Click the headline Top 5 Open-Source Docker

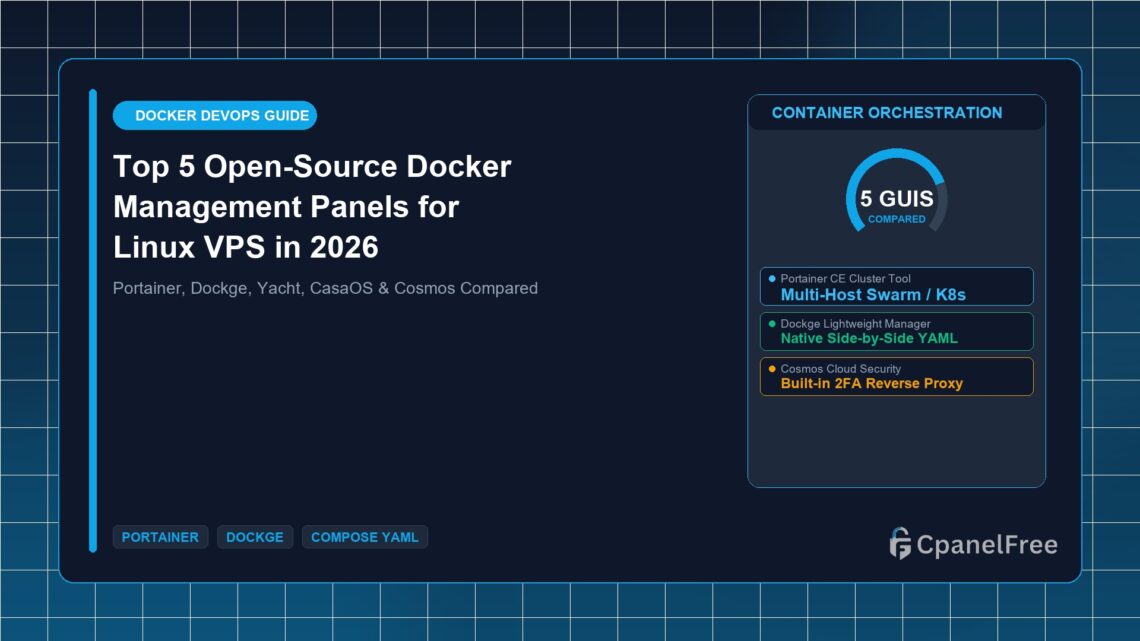(x=312, y=166)
